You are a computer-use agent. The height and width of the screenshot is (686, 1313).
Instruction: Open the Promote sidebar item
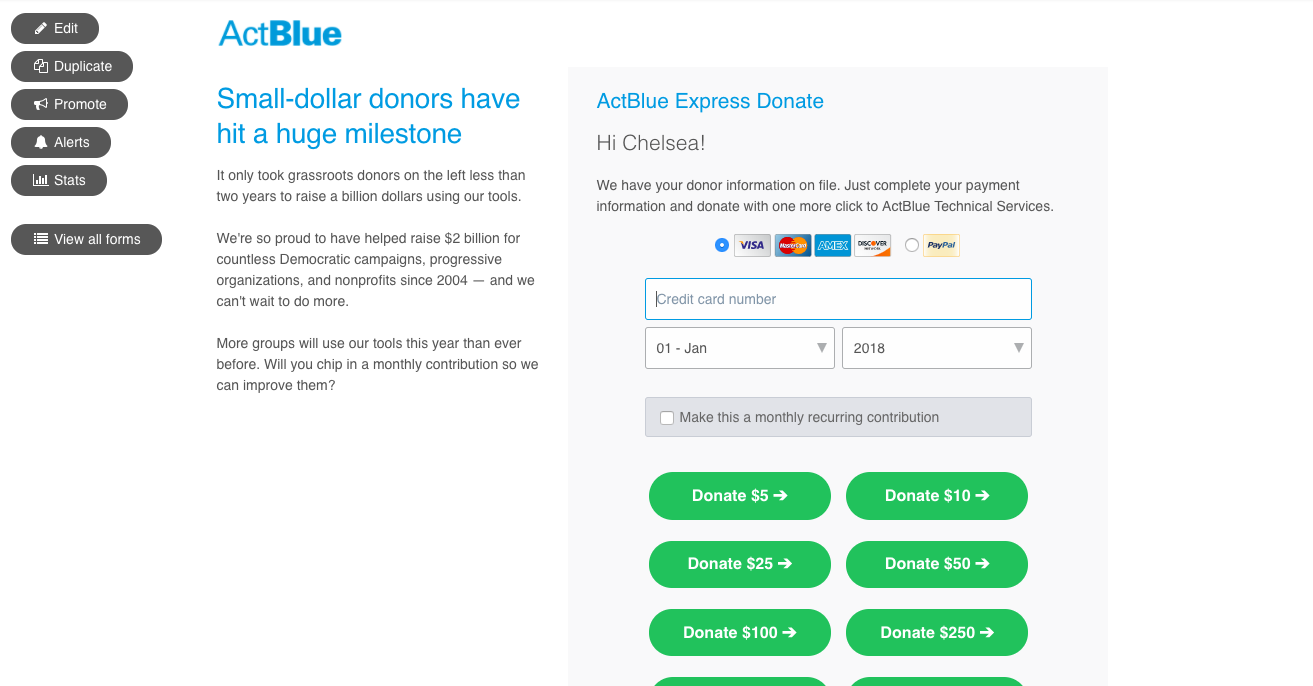[x=69, y=104]
